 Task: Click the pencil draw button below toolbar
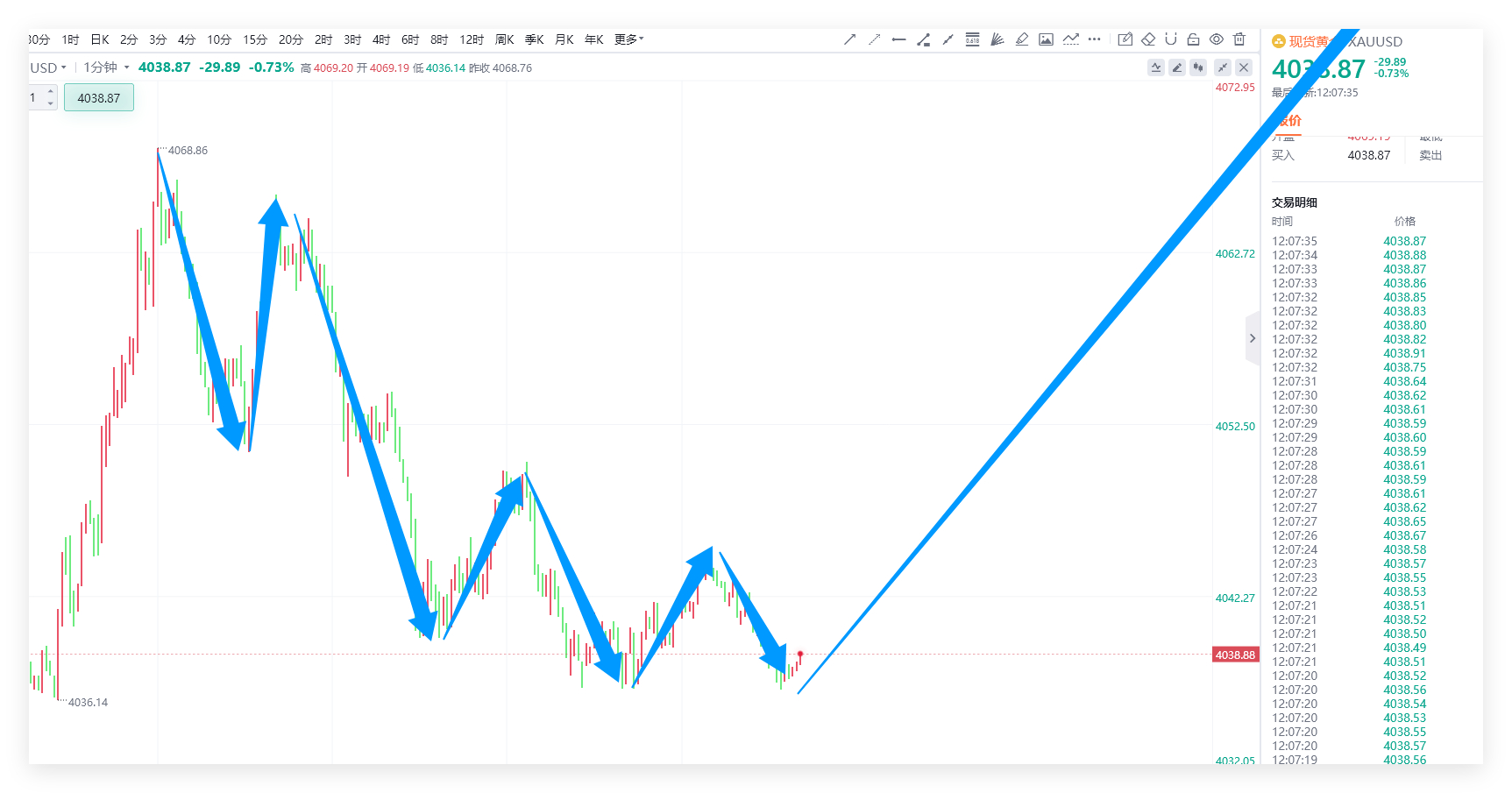click(x=1177, y=67)
